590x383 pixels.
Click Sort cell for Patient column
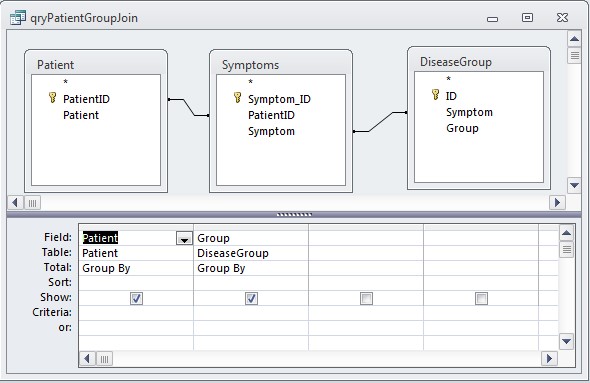[x=136, y=283]
